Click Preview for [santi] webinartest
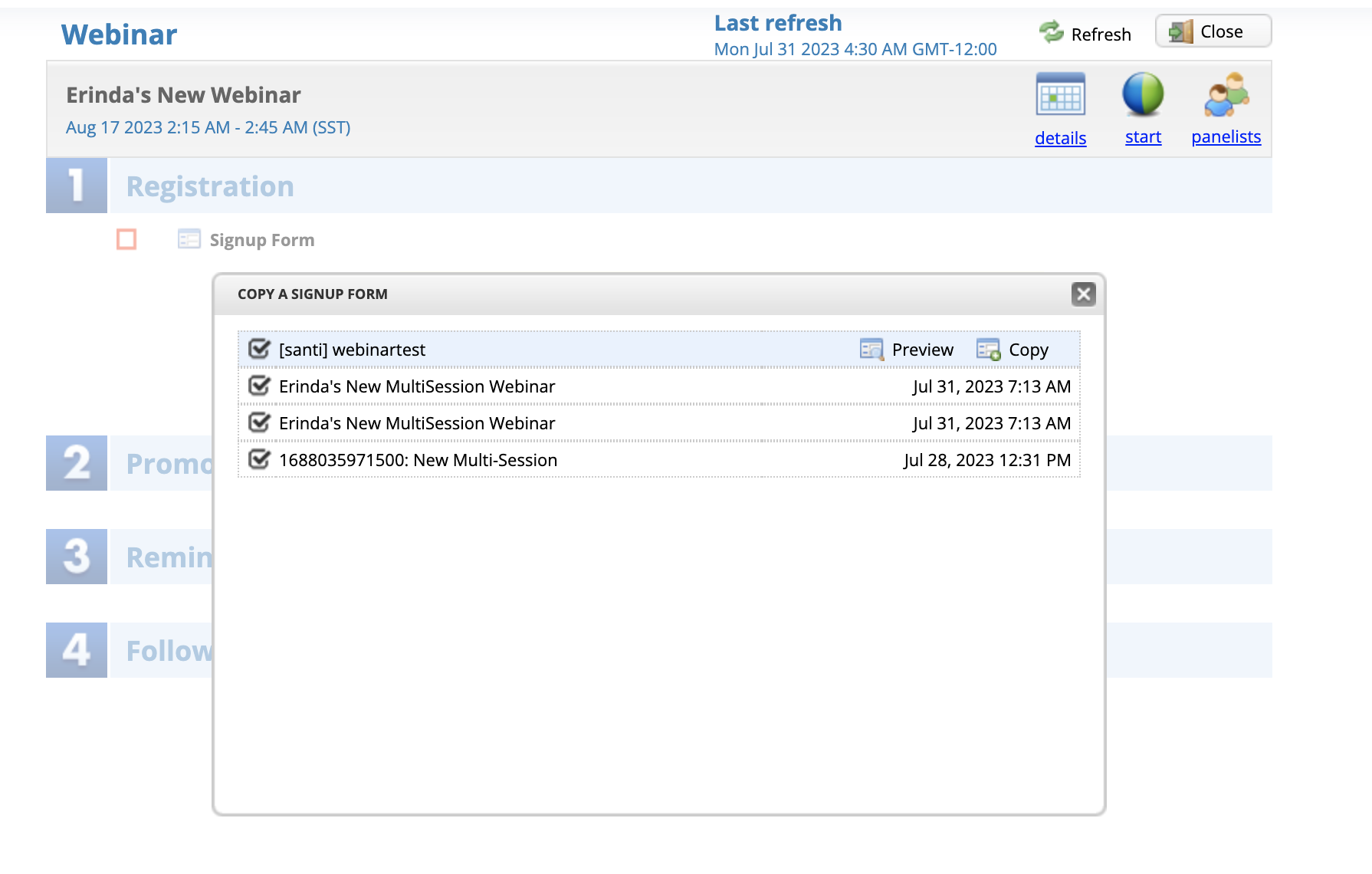Viewport: 1372px width, 874px height. 923,350
